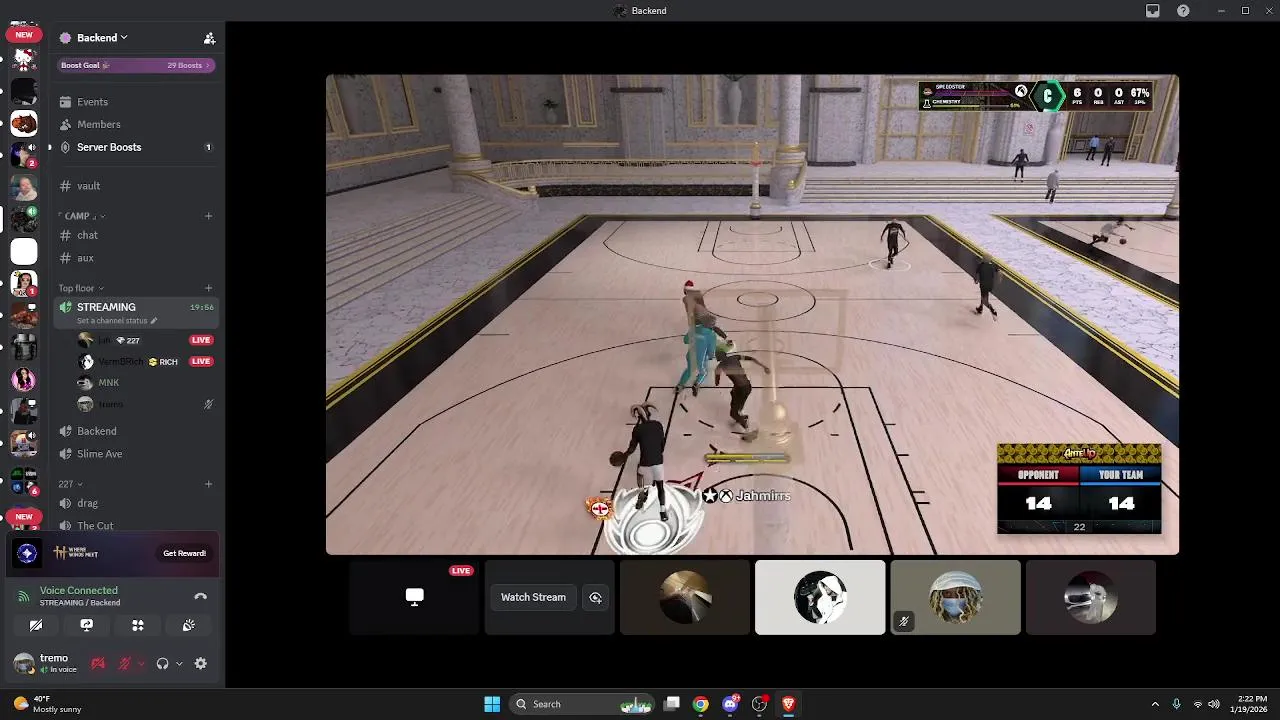
Task: Select the white-background participant tile
Action: point(820,597)
